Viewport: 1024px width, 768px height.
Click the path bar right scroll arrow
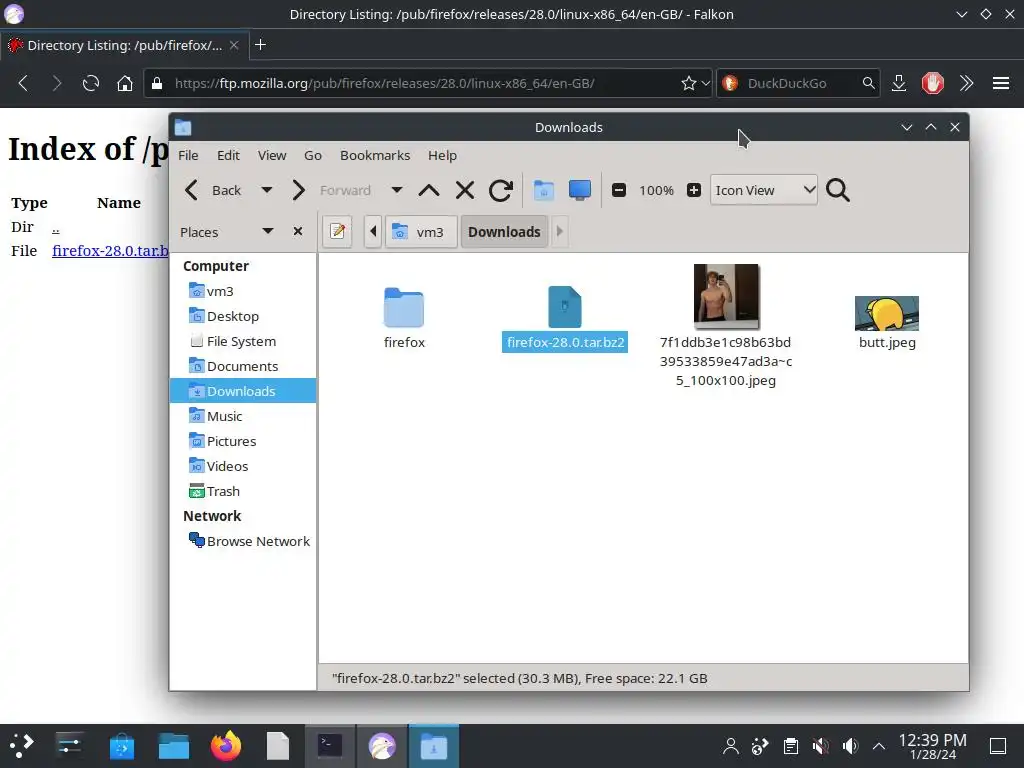pos(560,231)
